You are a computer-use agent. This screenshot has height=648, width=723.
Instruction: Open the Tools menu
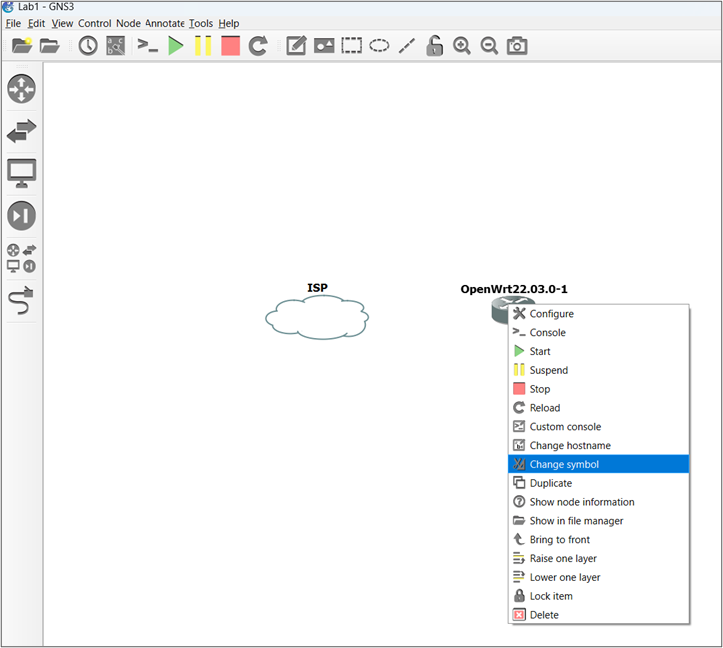click(201, 23)
